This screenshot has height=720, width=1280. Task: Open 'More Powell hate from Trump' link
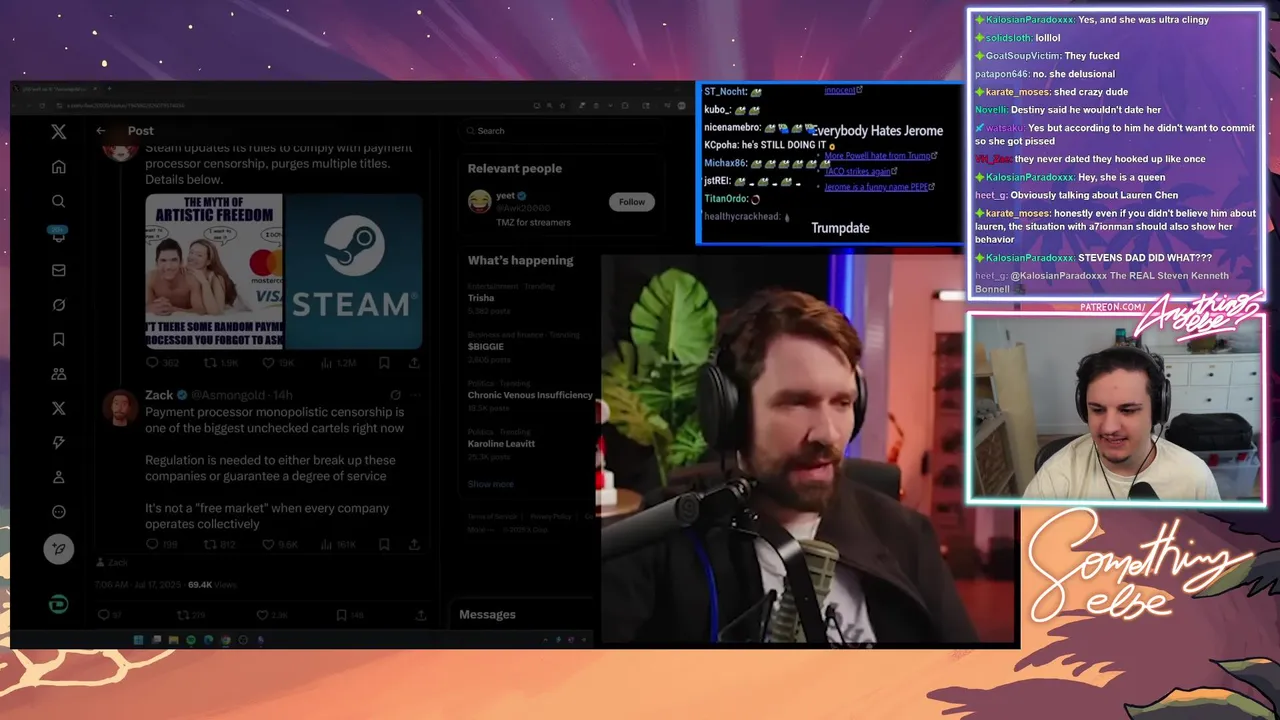(x=880, y=156)
